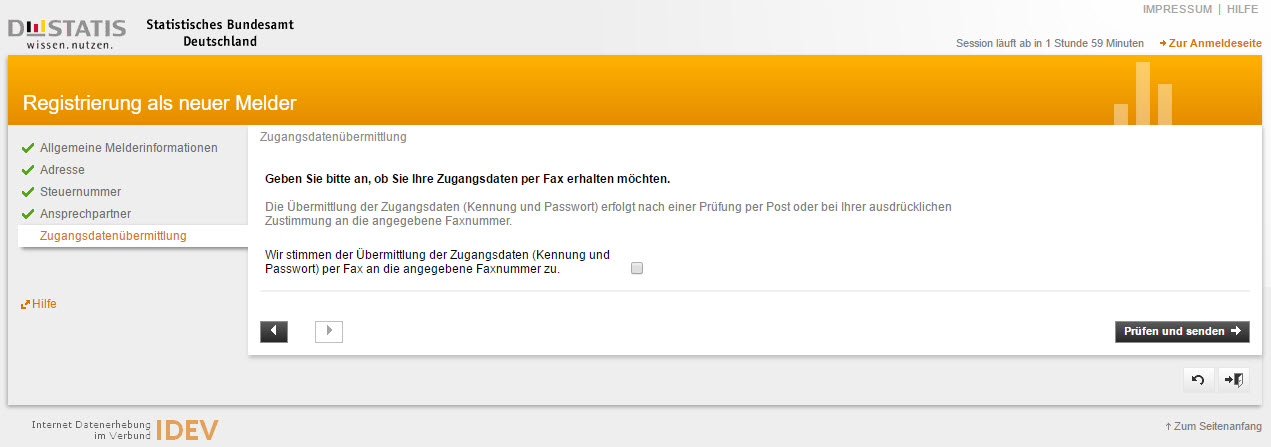Click the forward arrow navigation button
The image size is (1271, 447).
point(329,332)
